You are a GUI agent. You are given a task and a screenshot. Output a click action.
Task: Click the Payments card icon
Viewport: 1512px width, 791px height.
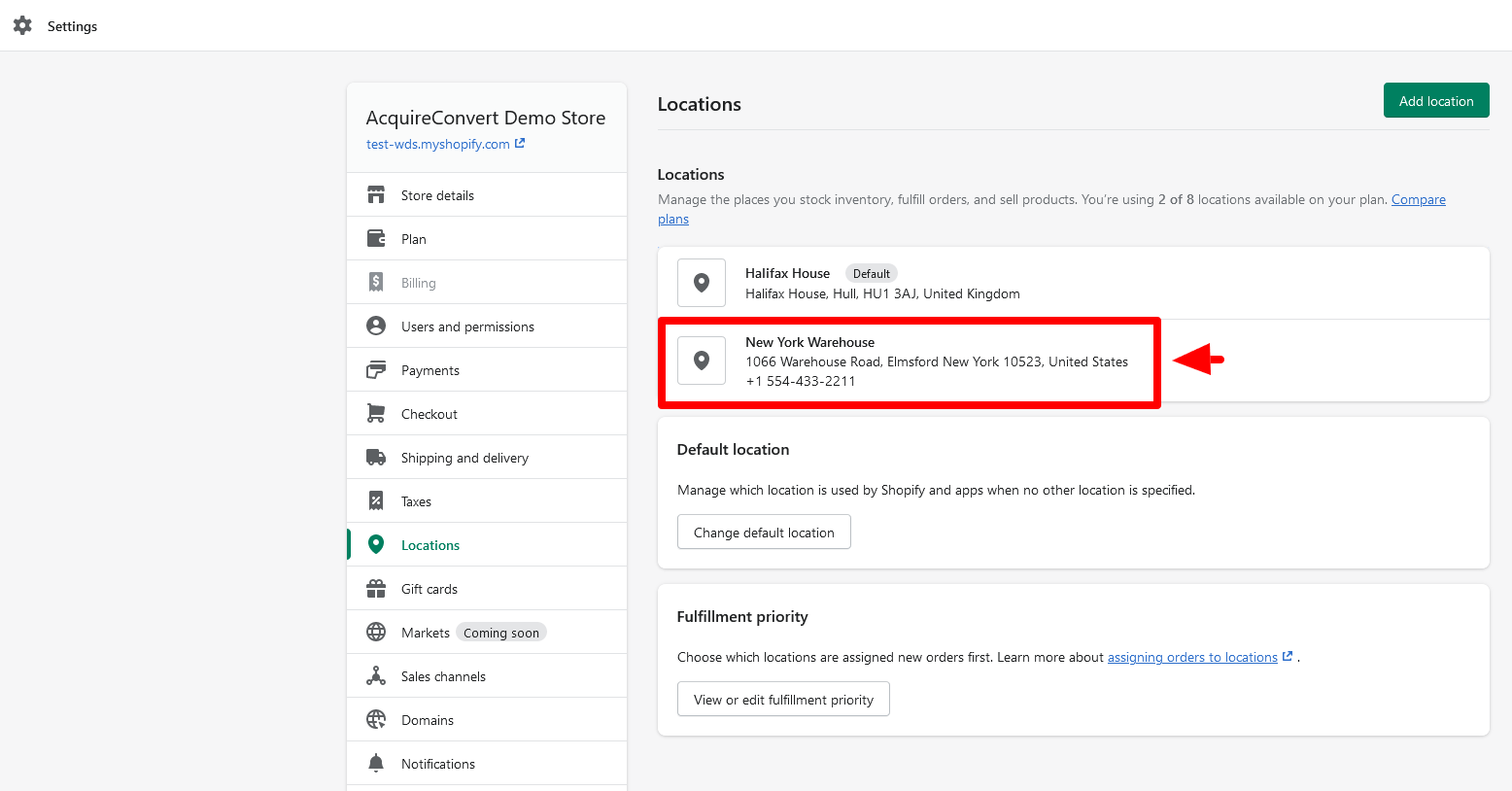tap(376, 370)
